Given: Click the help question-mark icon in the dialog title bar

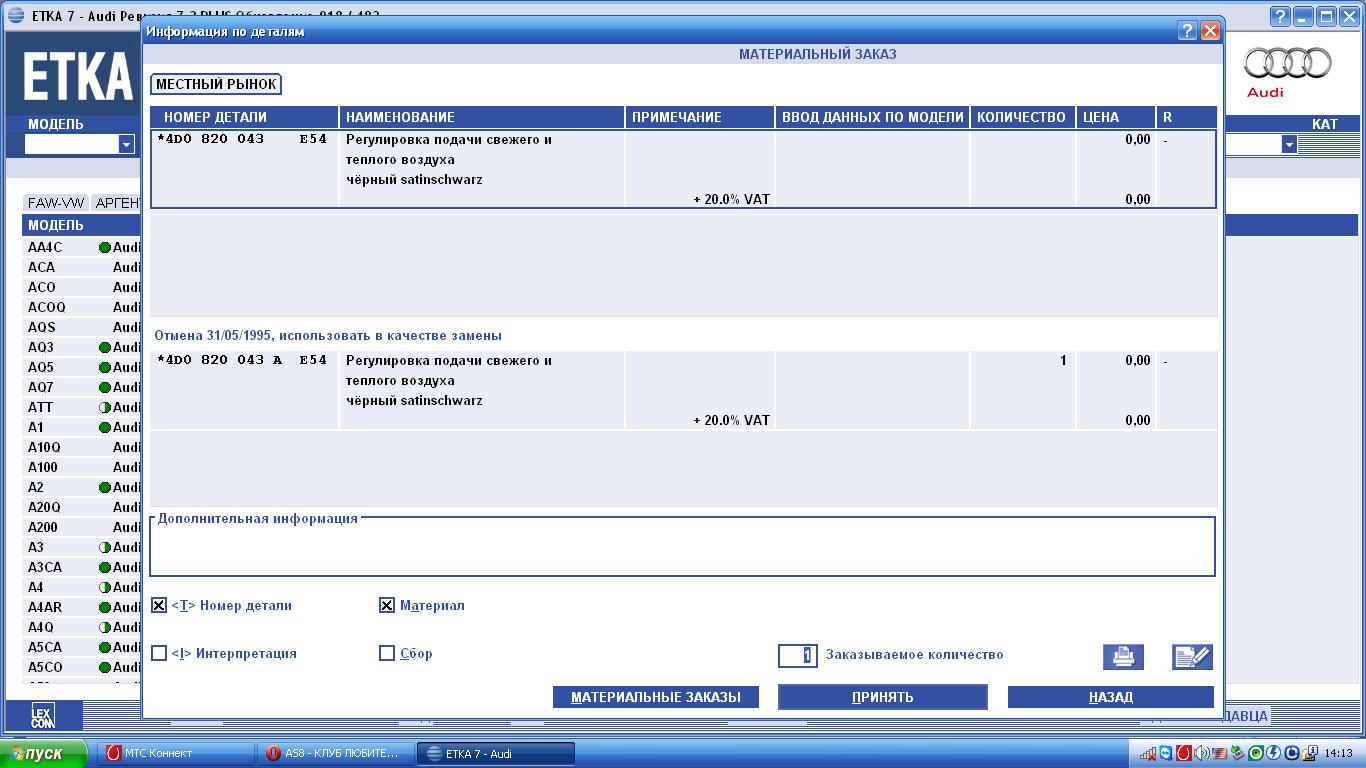Looking at the screenshot, I should [x=1187, y=31].
